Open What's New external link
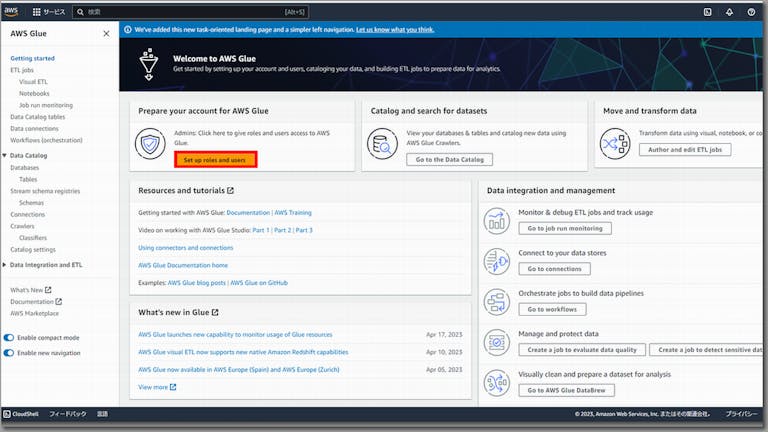 tap(31, 290)
